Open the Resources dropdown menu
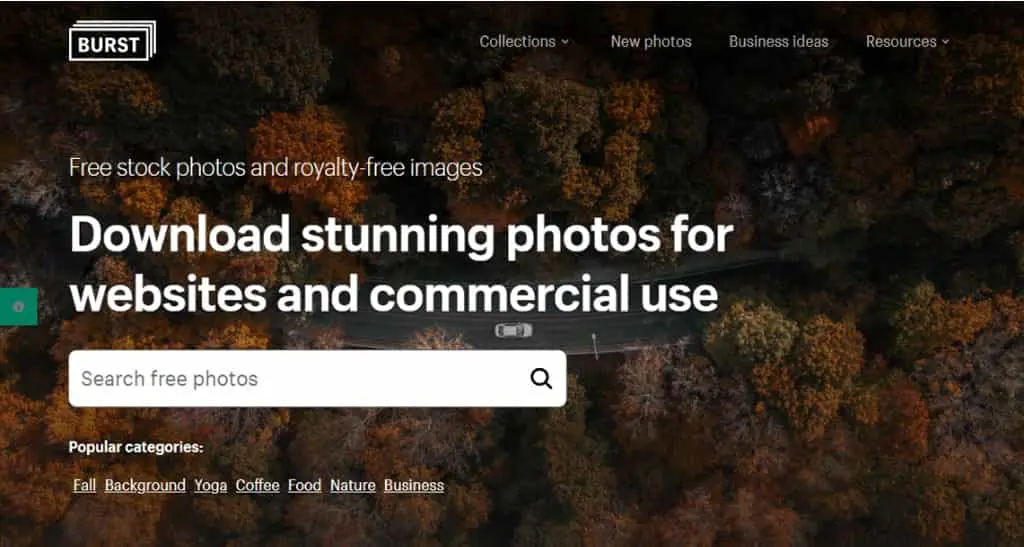 pyautogui.click(x=907, y=42)
